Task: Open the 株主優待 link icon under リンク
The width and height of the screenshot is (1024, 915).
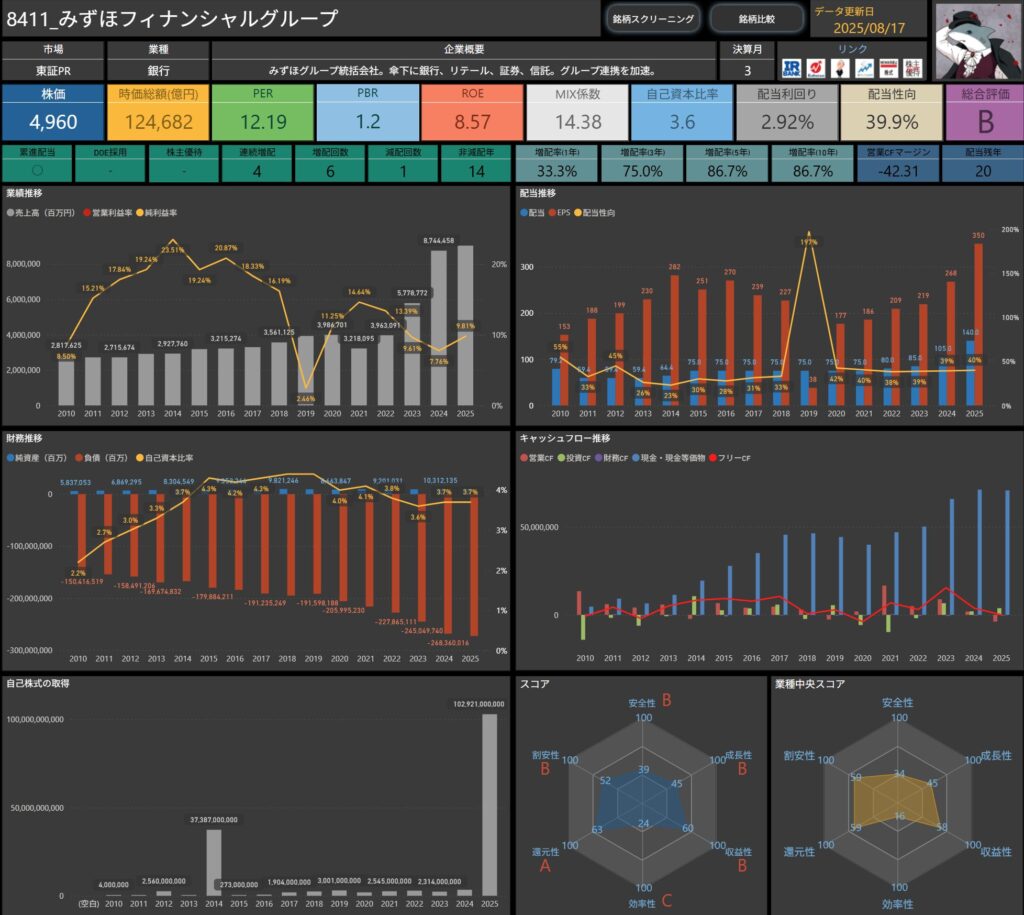Action: [913, 68]
